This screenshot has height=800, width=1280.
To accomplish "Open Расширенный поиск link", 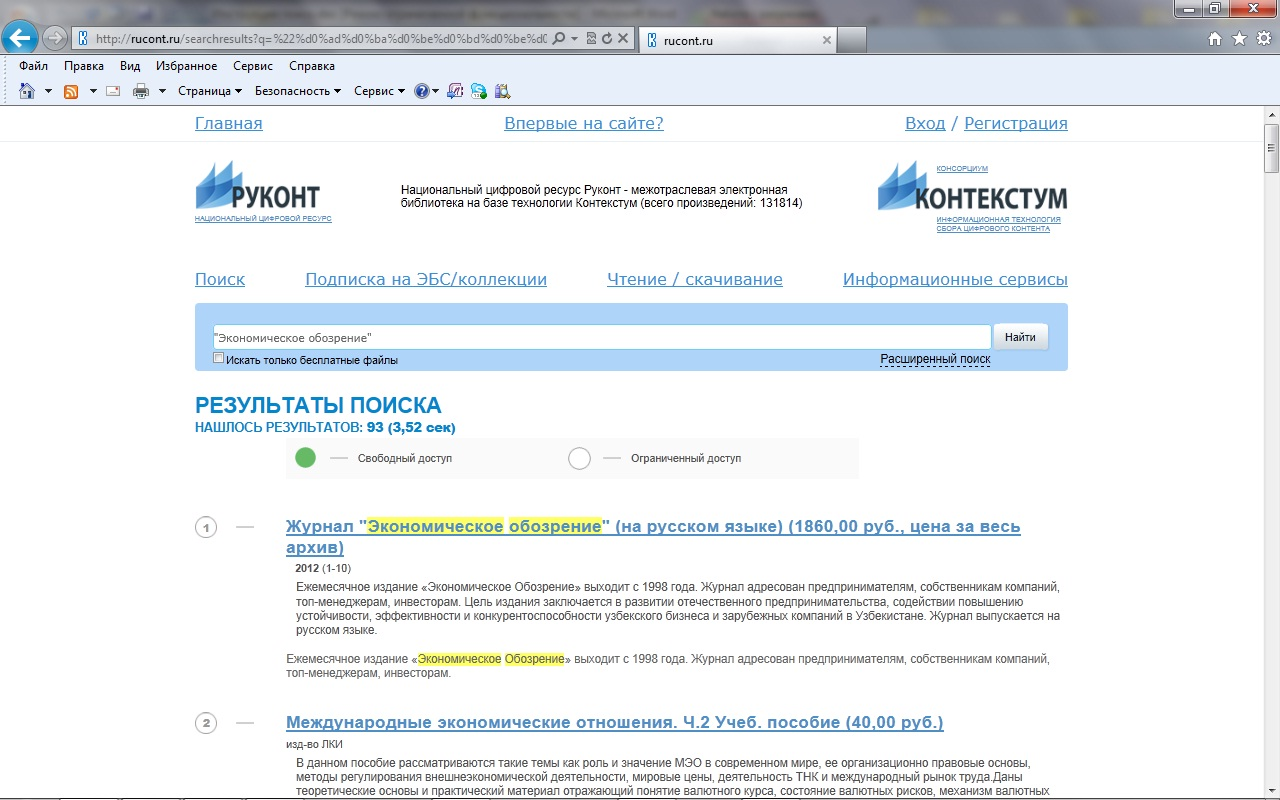I will click(x=935, y=359).
